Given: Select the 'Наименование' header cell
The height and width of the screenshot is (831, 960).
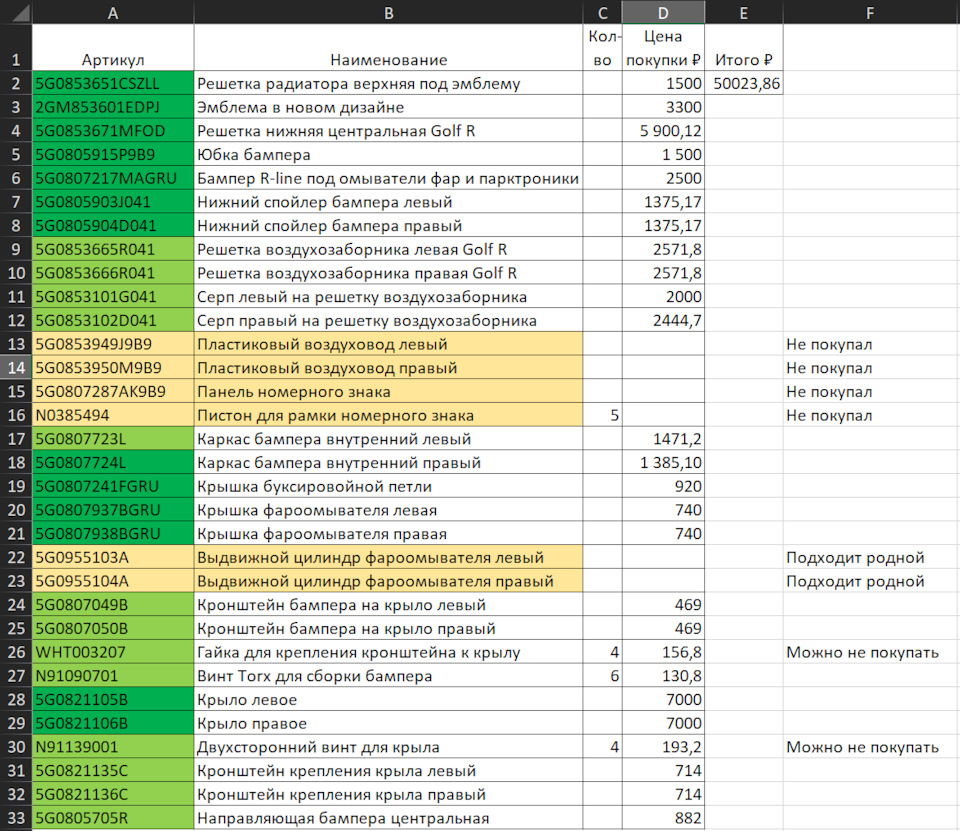Looking at the screenshot, I should (x=388, y=60).
